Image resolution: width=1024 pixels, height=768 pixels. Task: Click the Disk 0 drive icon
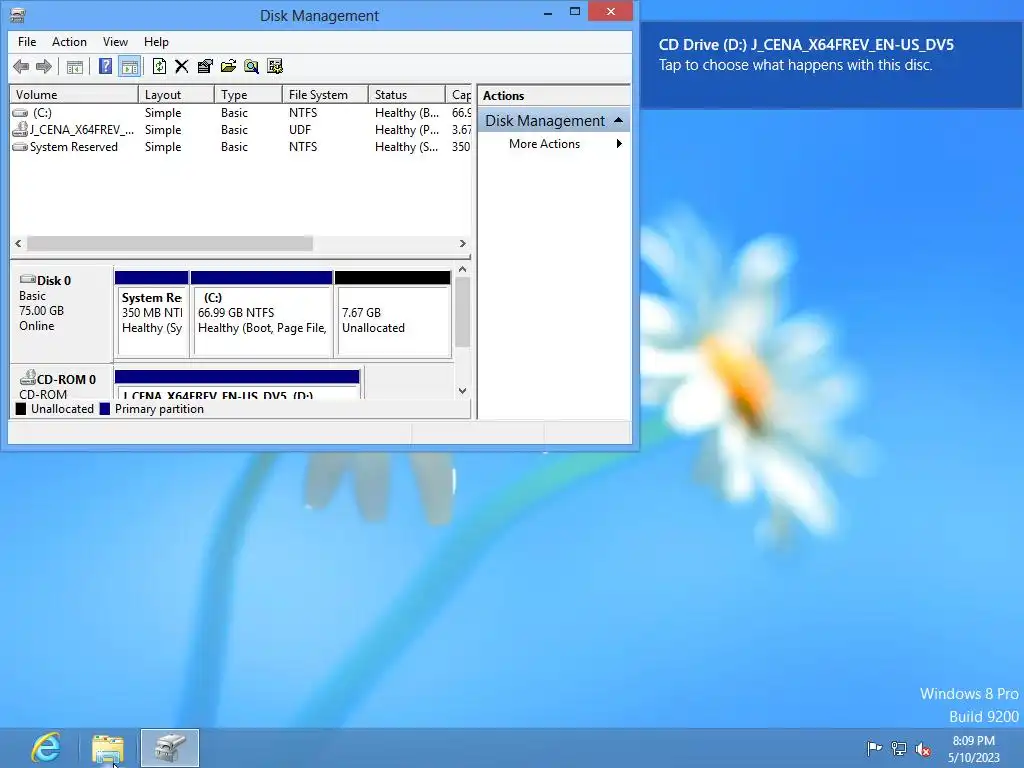coord(27,280)
